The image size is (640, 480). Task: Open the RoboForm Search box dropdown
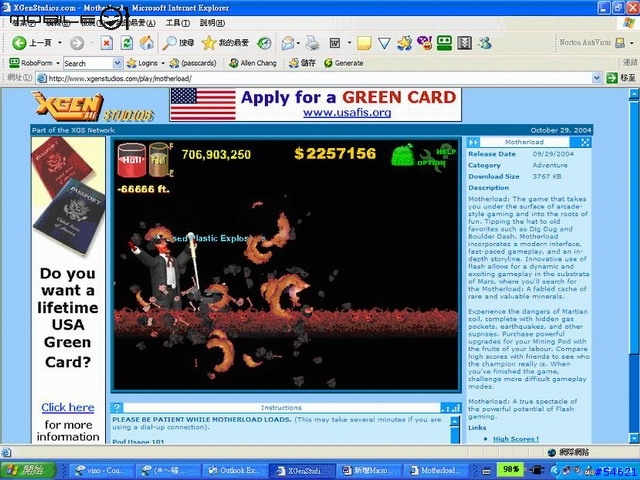coord(117,63)
